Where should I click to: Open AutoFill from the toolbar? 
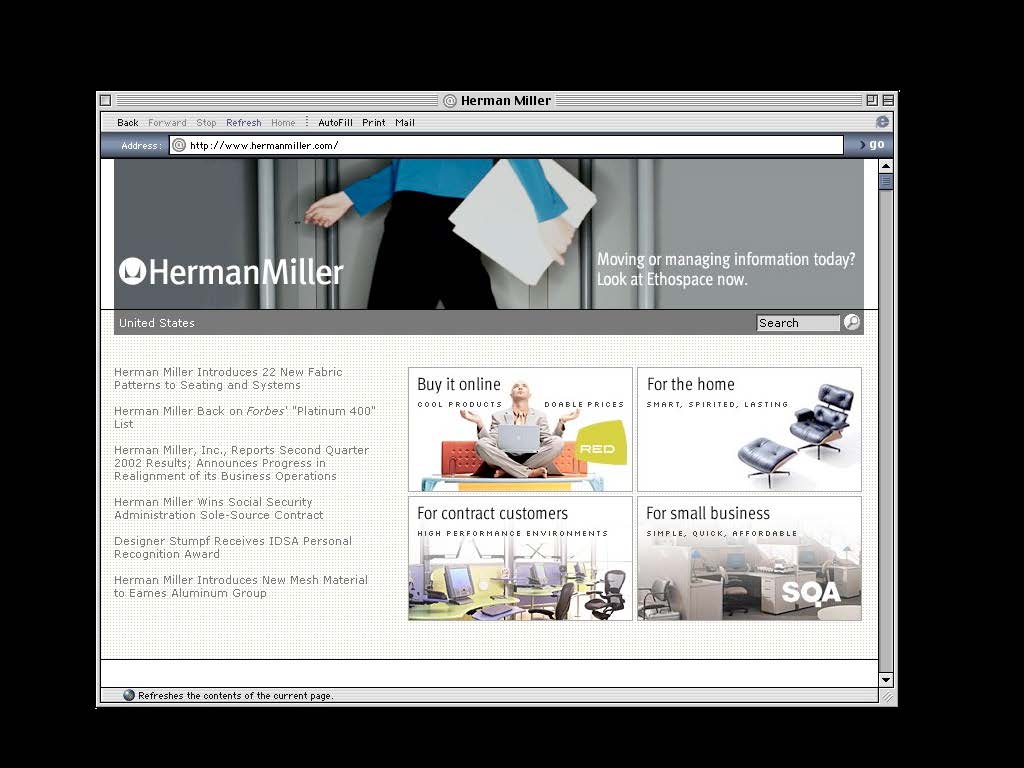tap(335, 122)
